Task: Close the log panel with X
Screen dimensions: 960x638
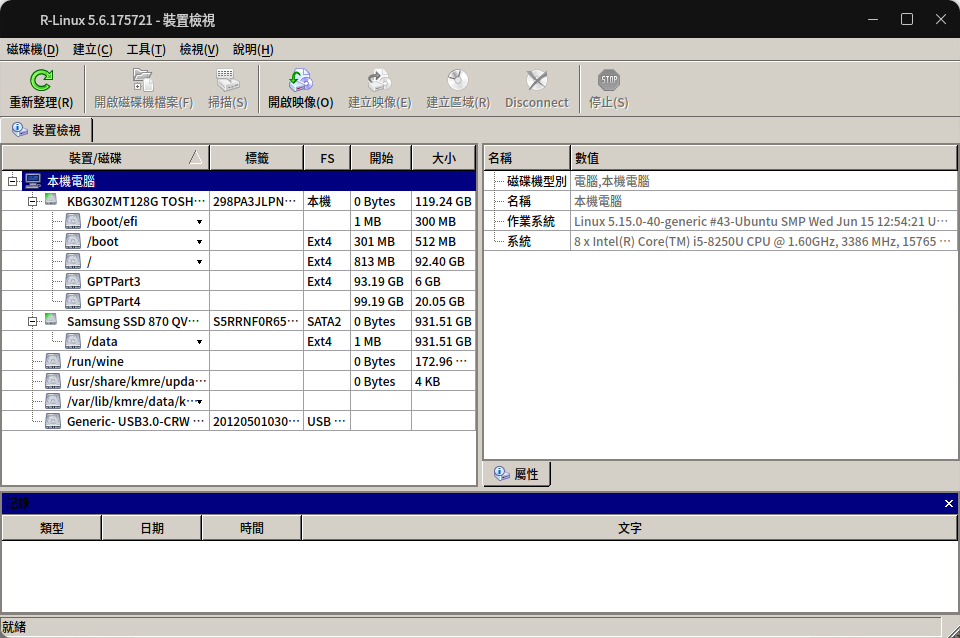Action: pyautogui.click(x=949, y=503)
